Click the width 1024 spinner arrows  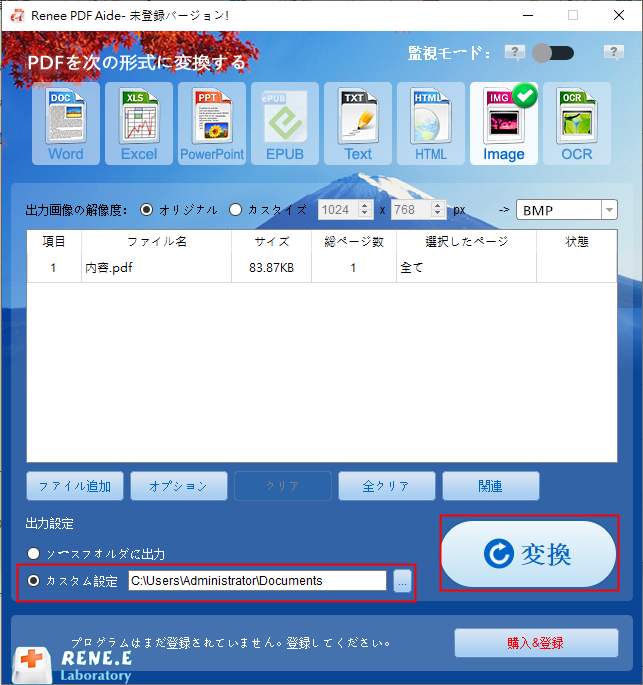(365, 210)
